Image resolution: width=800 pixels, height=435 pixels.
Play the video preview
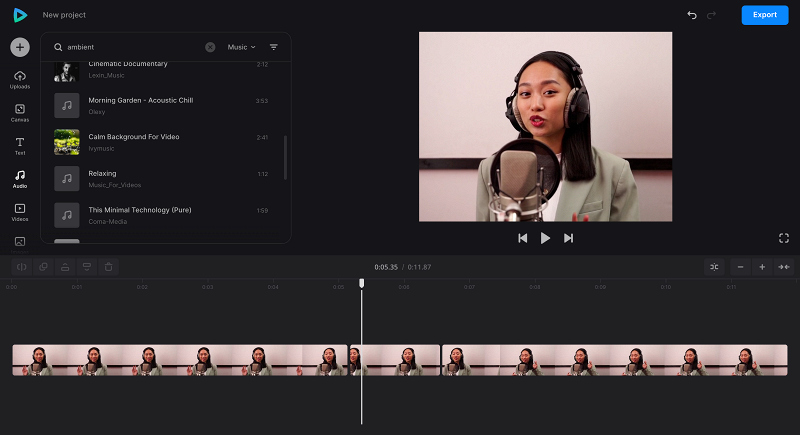[x=545, y=238]
